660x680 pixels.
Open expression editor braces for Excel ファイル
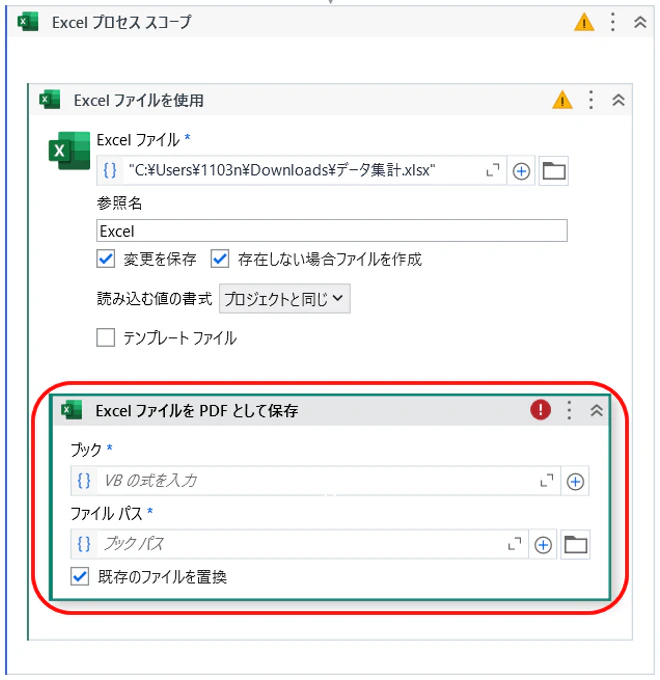[x=110, y=170]
